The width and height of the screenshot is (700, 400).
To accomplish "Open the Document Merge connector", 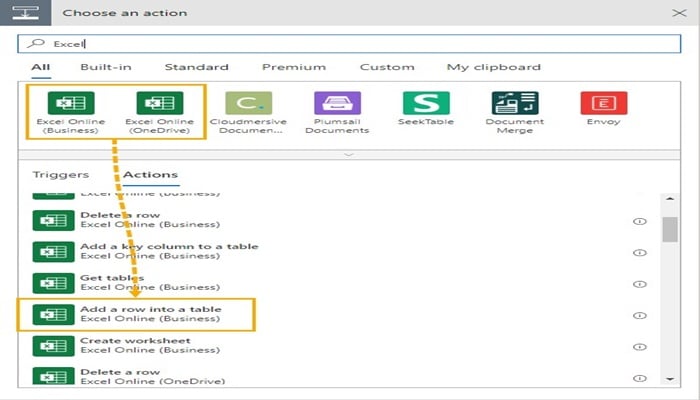I will [x=515, y=112].
